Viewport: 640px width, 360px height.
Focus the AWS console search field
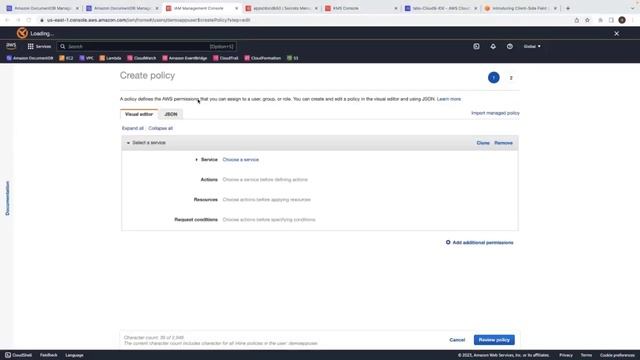click(x=147, y=47)
